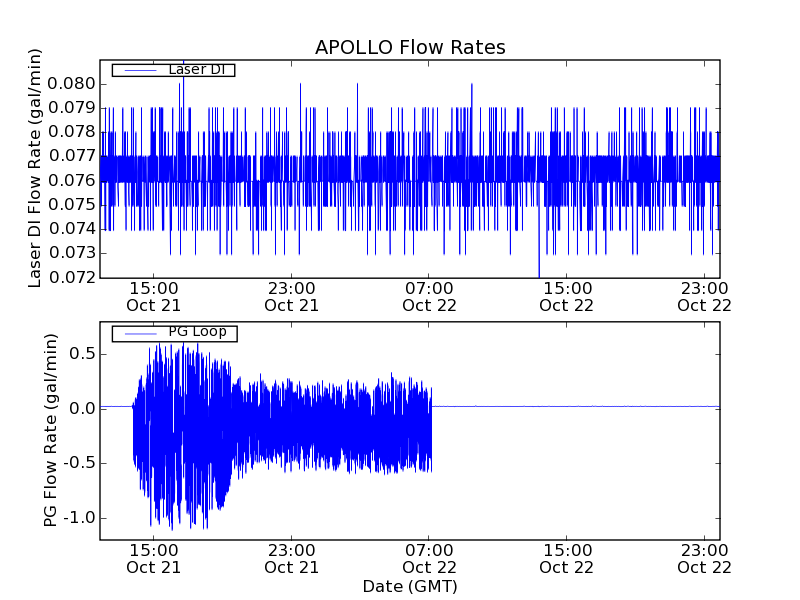800x600 pixels.
Task: Click the 0.078 tick label
Action: tap(72, 132)
